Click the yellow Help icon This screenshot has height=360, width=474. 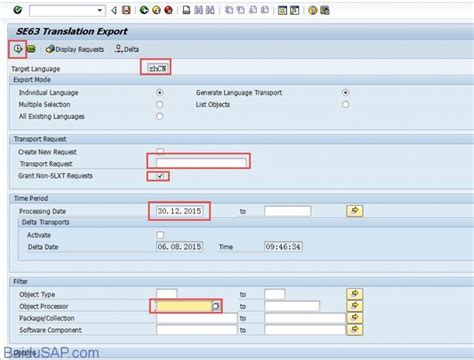click(312, 10)
